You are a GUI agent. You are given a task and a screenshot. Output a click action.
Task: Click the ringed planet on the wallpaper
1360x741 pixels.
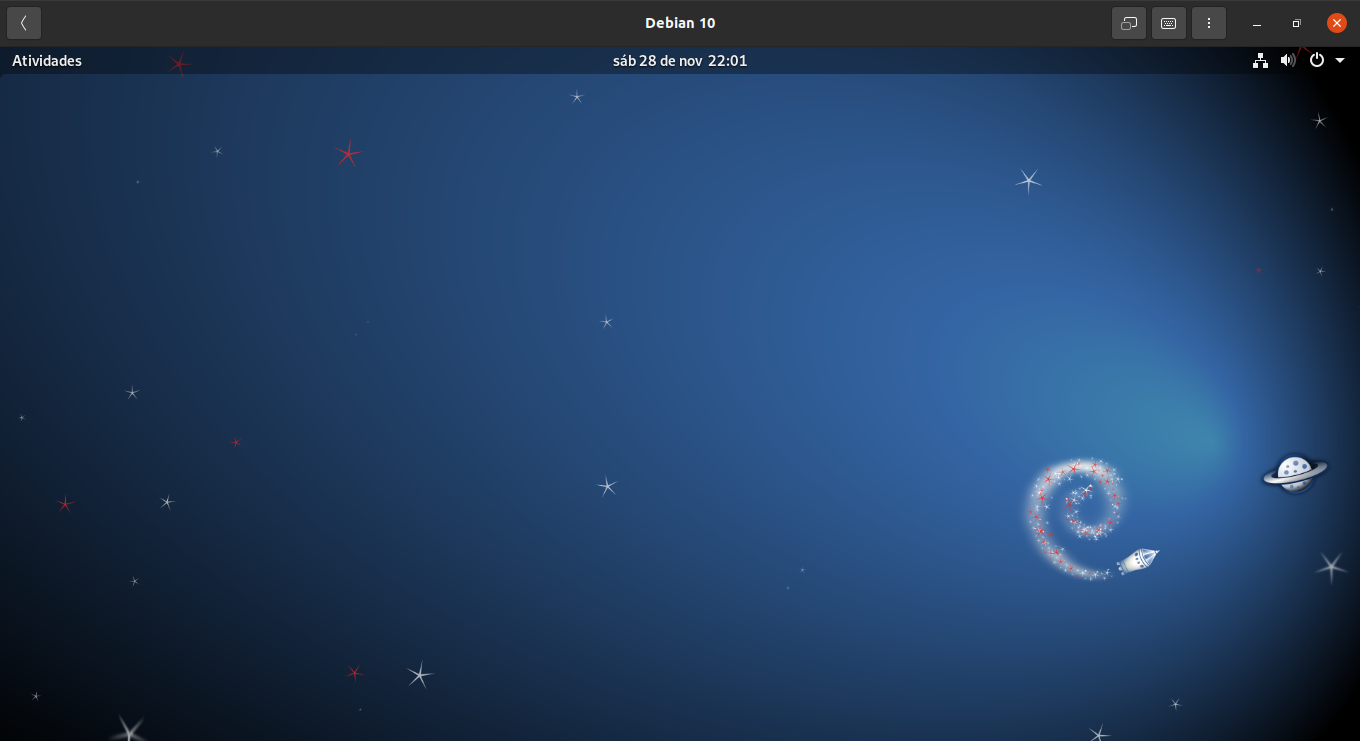[x=1294, y=472]
